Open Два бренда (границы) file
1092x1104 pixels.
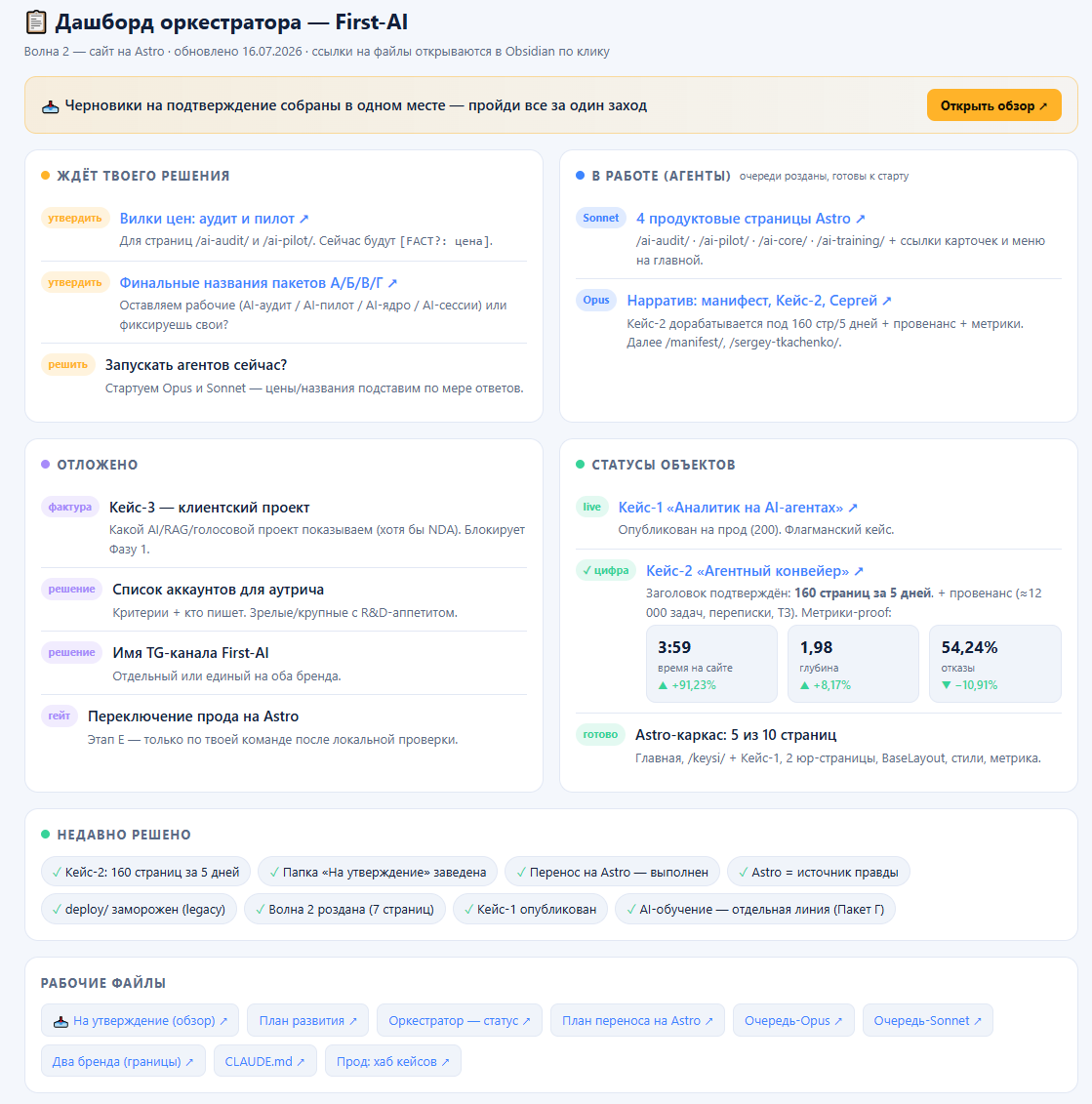[x=123, y=1062]
